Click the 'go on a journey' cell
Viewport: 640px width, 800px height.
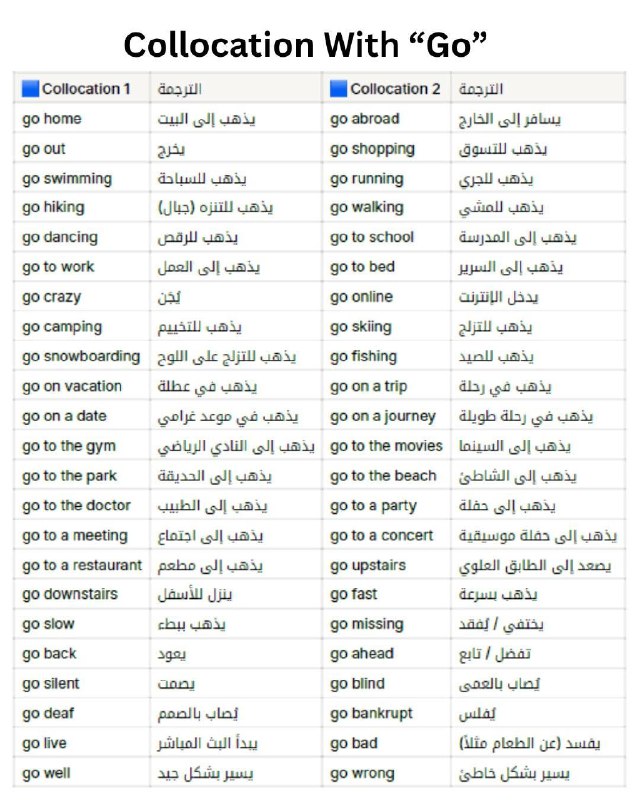386,416
